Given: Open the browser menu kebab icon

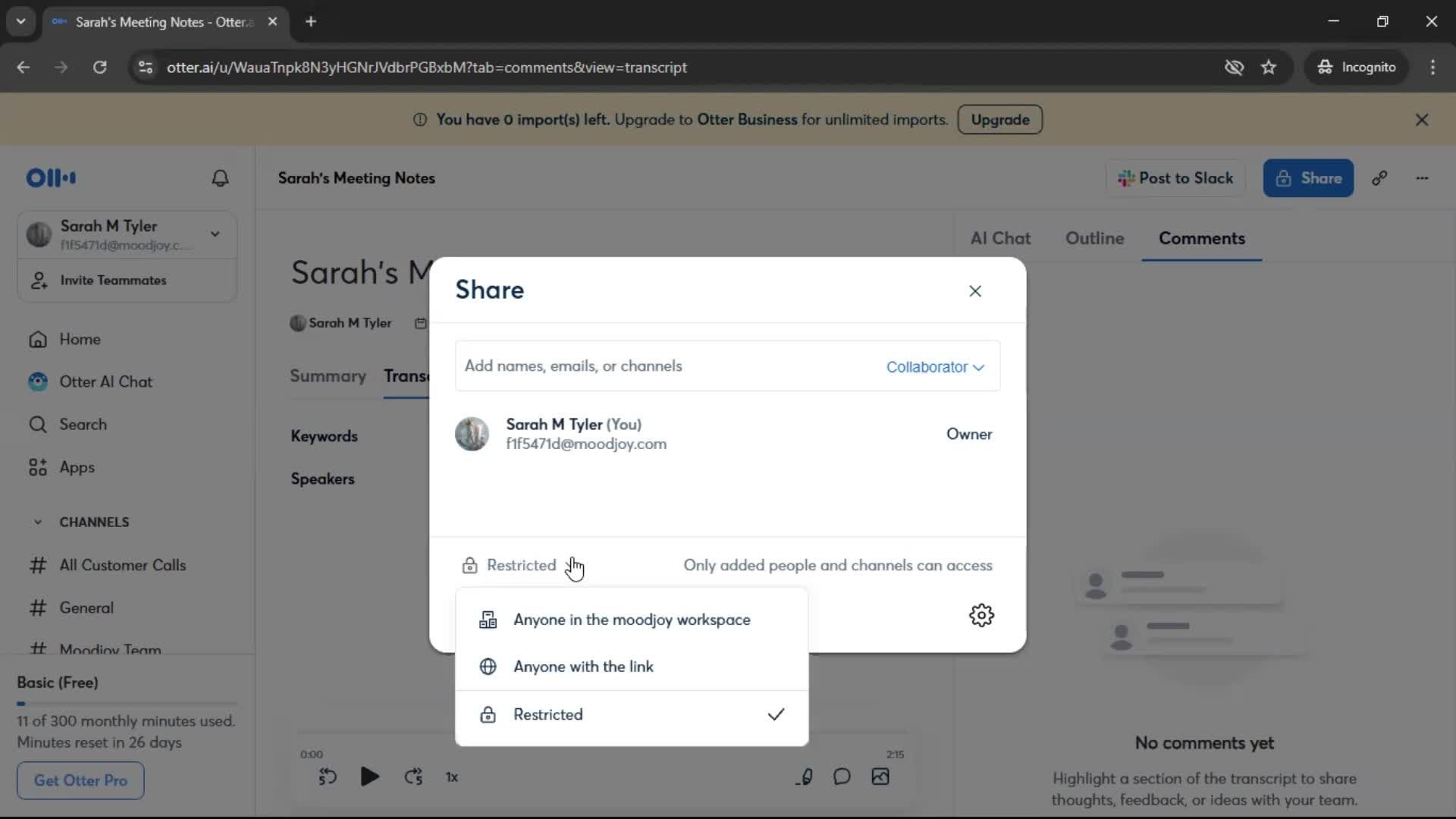Looking at the screenshot, I should click(1432, 67).
